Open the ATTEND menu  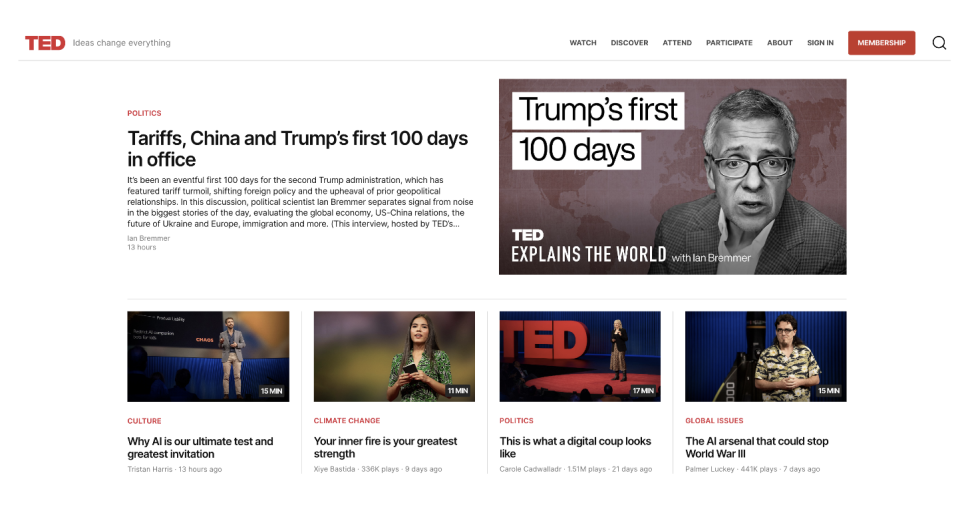tap(677, 43)
